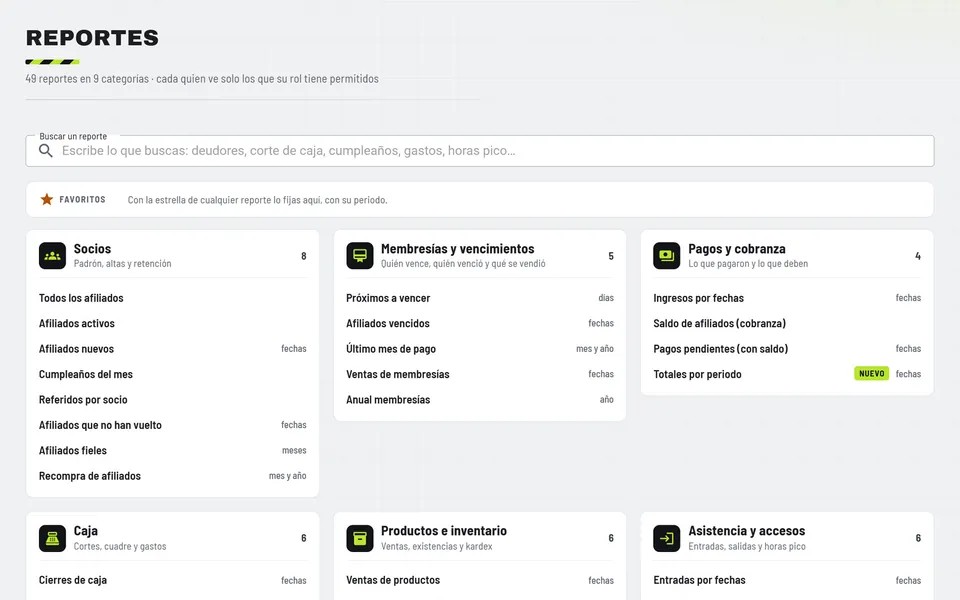Click the Asistencia y accesos heading
Image resolution: width=960 pixels, height=600 pixels.
[x=746, y=531]
